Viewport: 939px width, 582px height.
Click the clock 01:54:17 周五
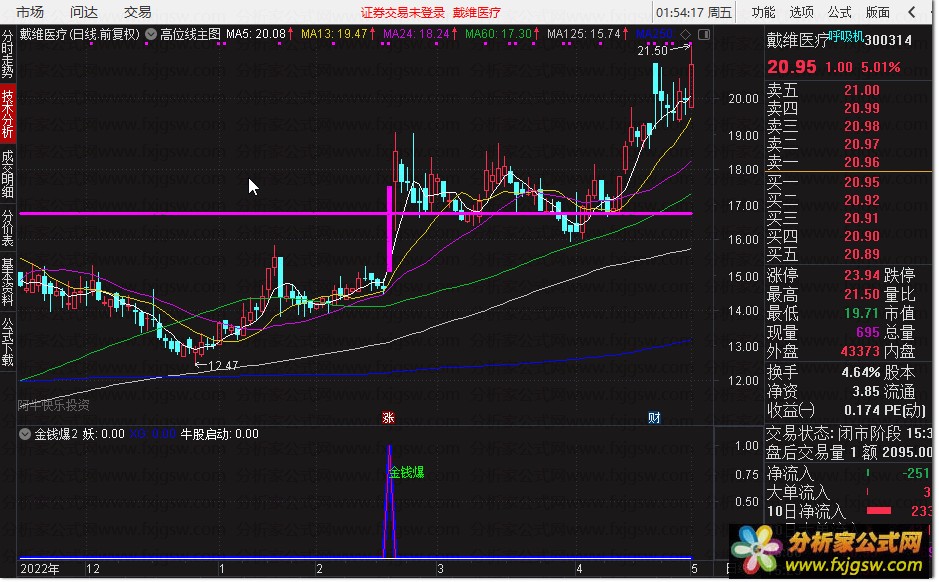(693, 12)
